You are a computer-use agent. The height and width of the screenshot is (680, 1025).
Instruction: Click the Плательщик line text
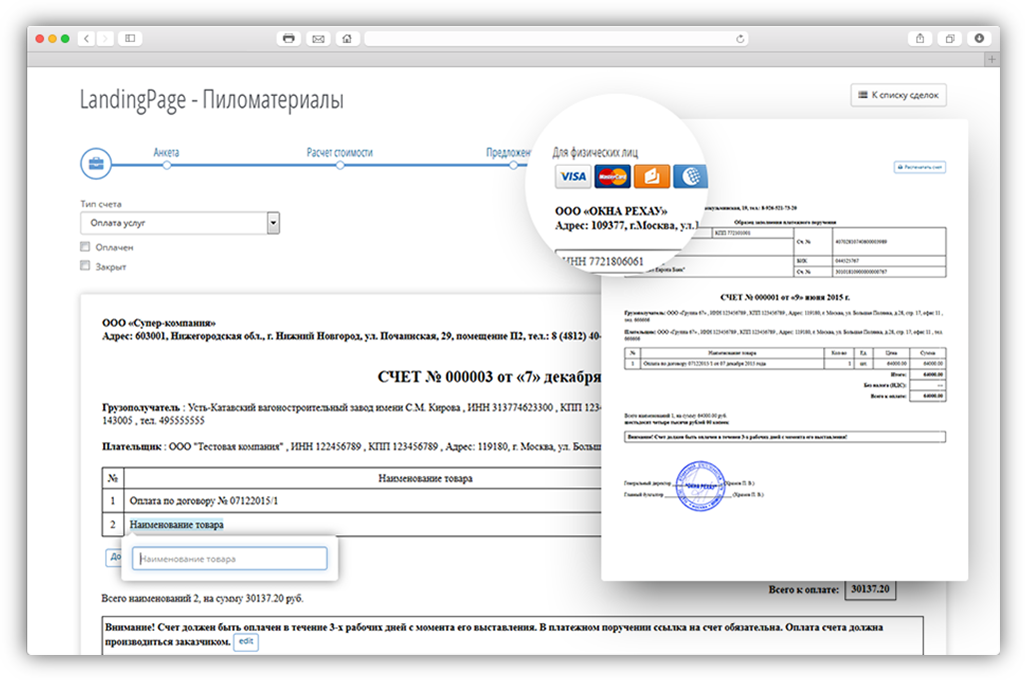(352, 447)
